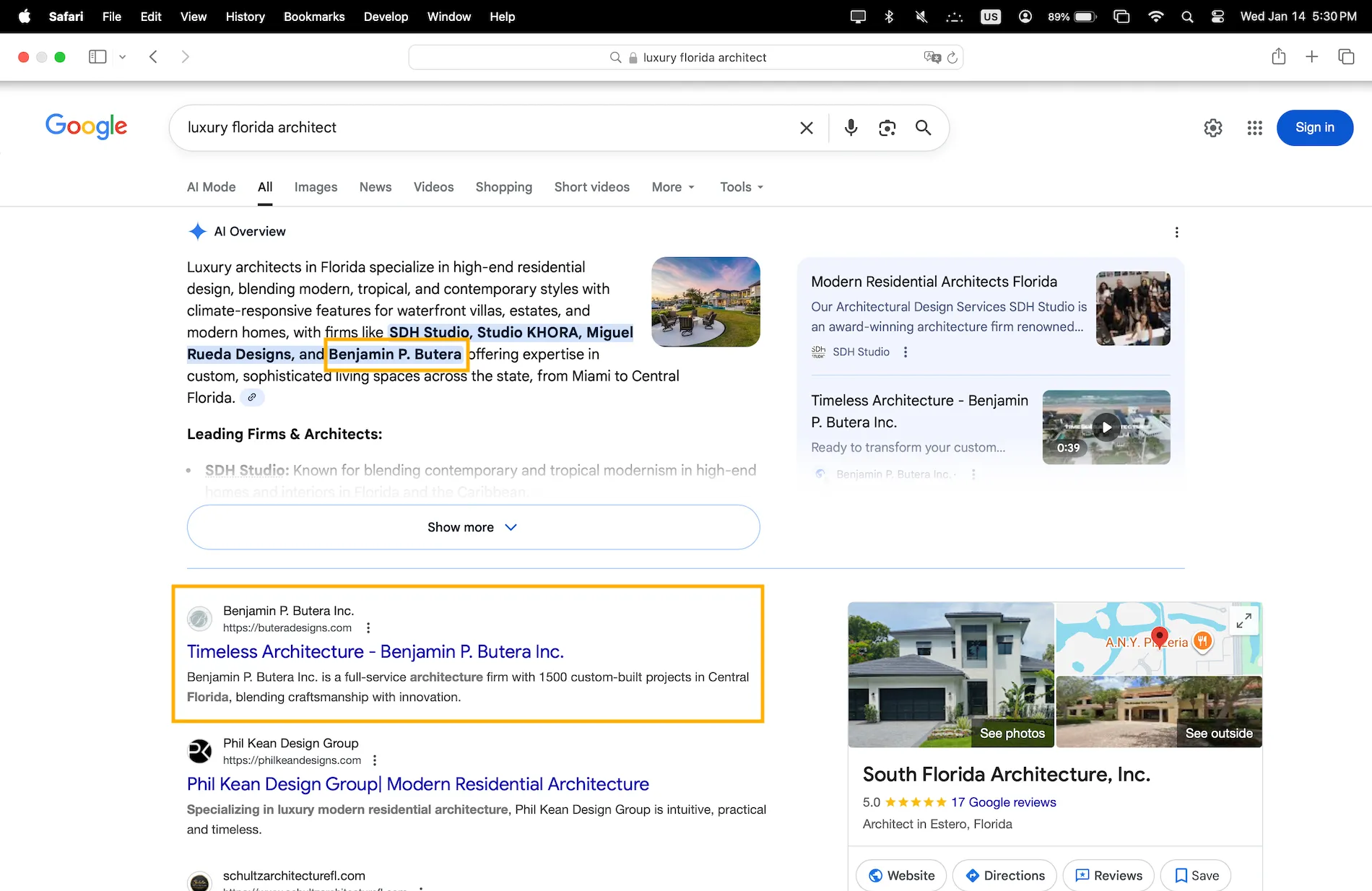Open the History menu
The height and width of the screenshot is (891, 1372).
(x=245, y=16)
